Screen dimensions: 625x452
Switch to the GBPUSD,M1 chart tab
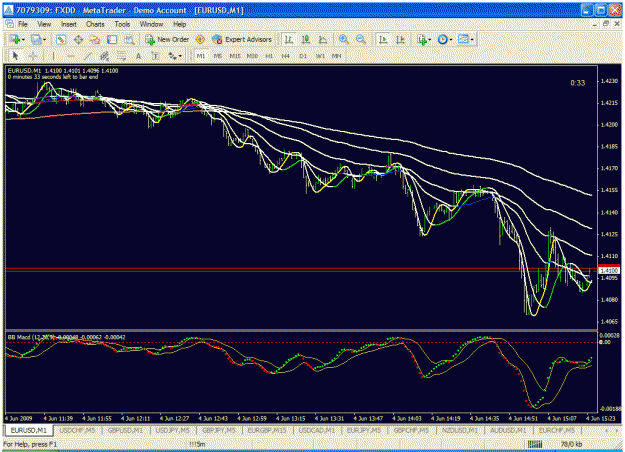pos(125,430)
